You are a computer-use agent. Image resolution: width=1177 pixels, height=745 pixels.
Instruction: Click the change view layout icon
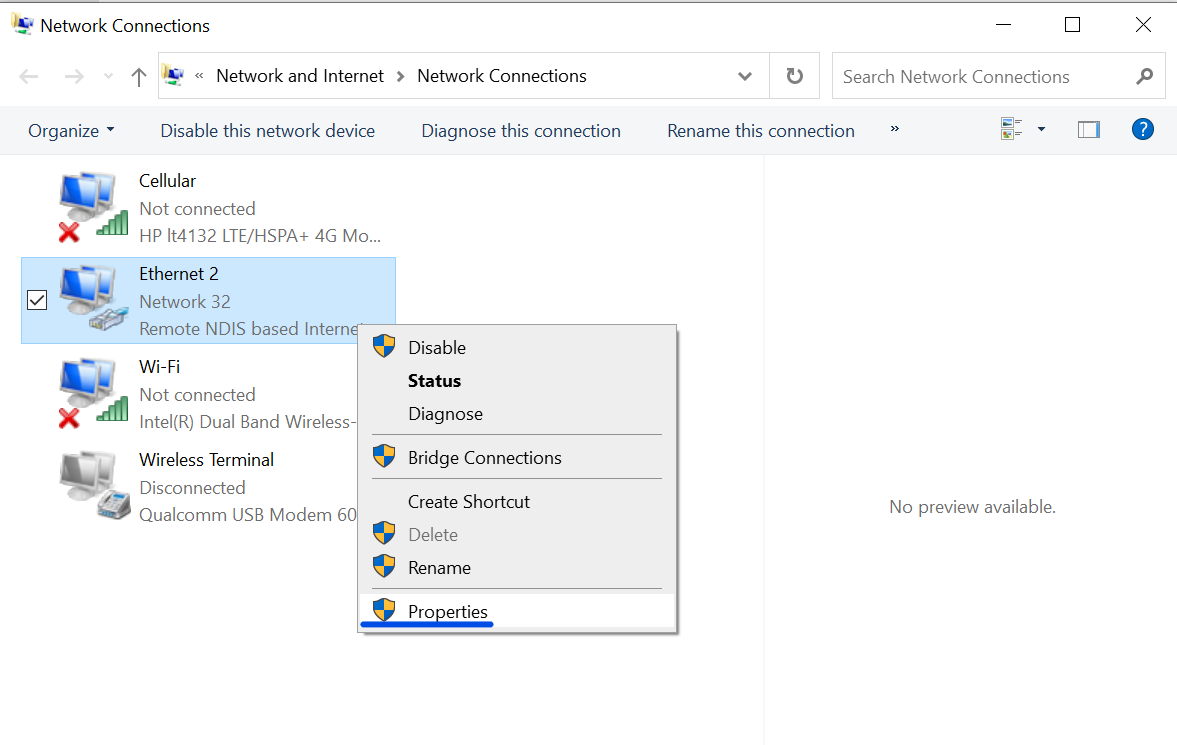click(x=1012, y=130)
